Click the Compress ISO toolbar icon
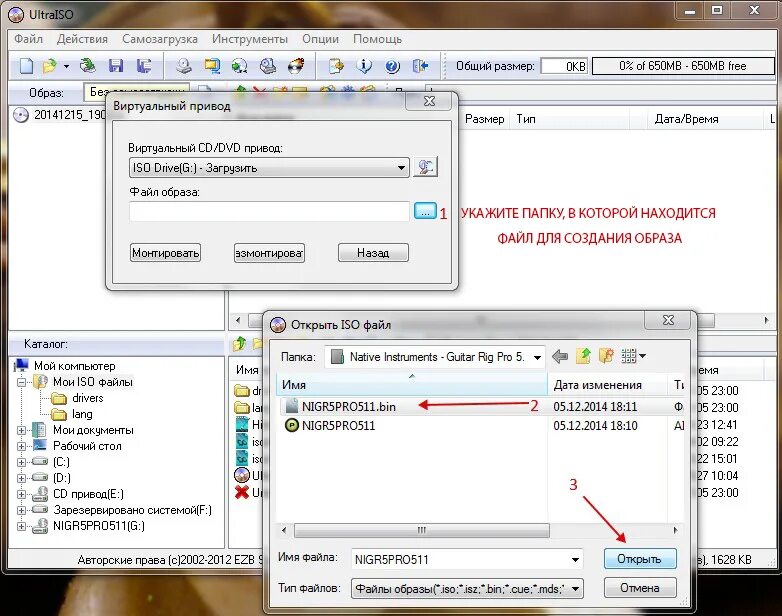The width and height of the screenshot is (782, 616). 212,66
